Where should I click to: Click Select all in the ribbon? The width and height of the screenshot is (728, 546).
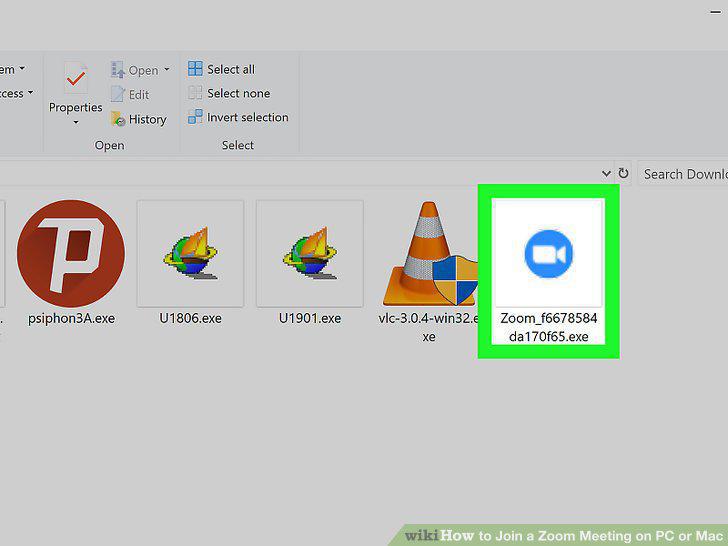[221, 69]
